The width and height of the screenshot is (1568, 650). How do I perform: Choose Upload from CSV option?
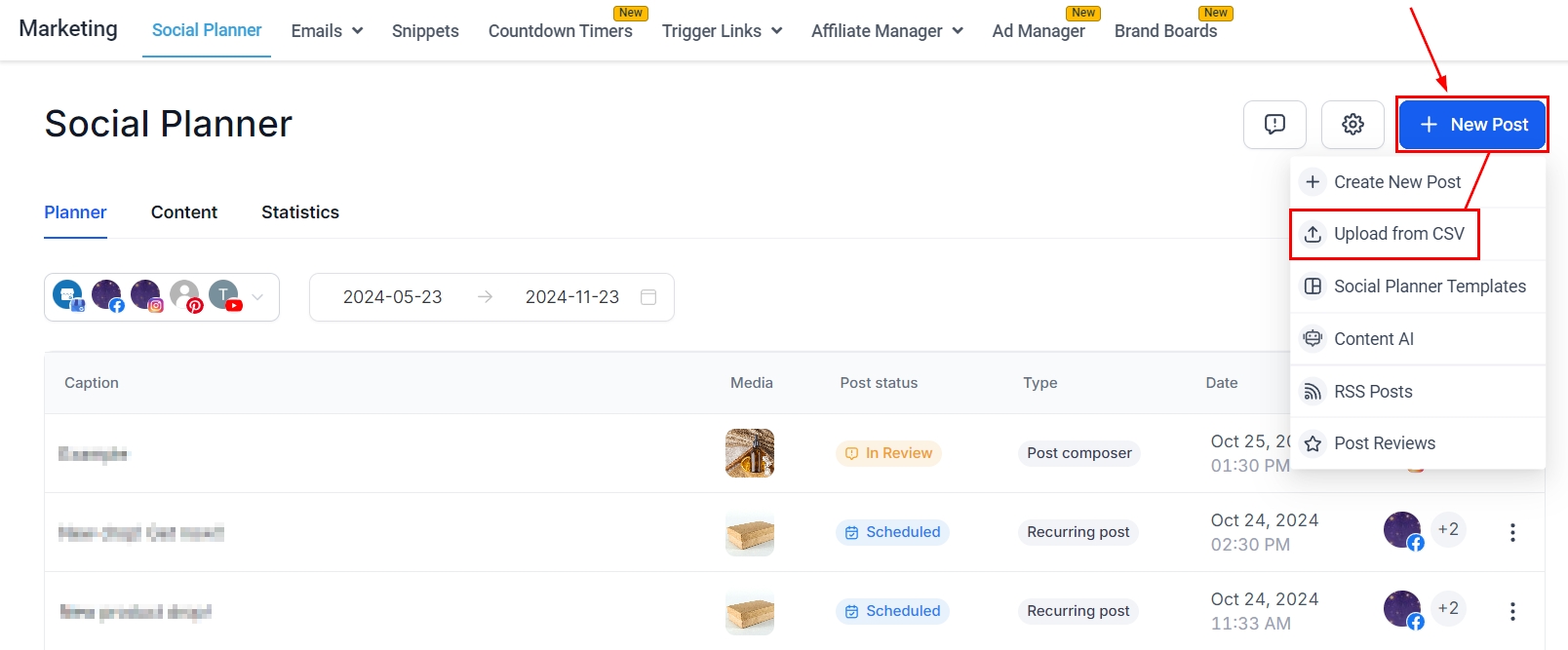pyautogui.click(x=1398, y=234)
